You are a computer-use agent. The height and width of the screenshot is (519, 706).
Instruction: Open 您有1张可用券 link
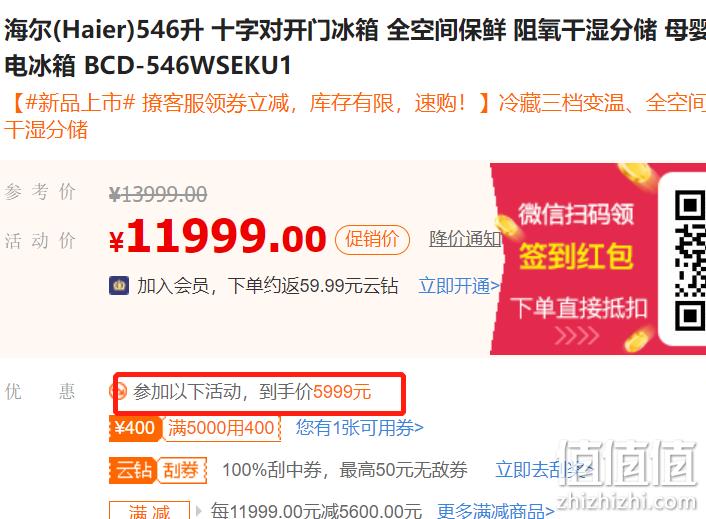tap(359, 428)
